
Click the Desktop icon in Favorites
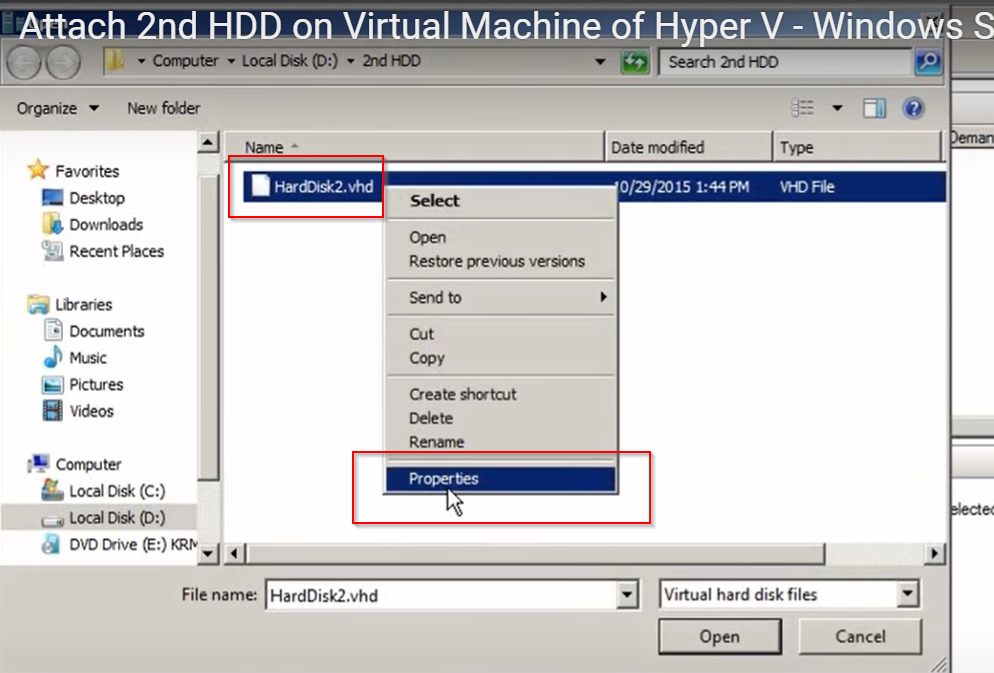click(52, 198)
